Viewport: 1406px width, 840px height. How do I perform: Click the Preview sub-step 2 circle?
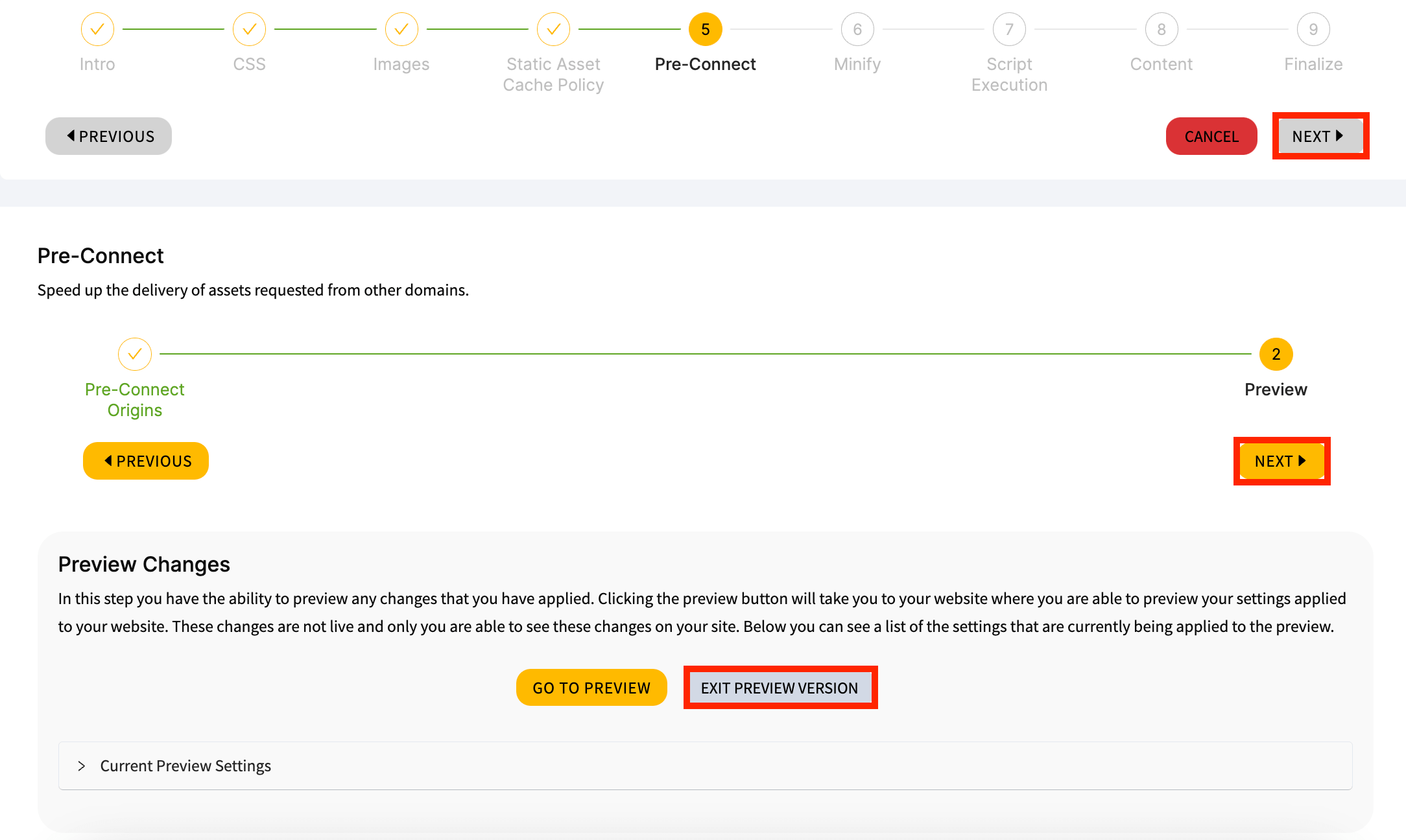[x=1276, y=354]
